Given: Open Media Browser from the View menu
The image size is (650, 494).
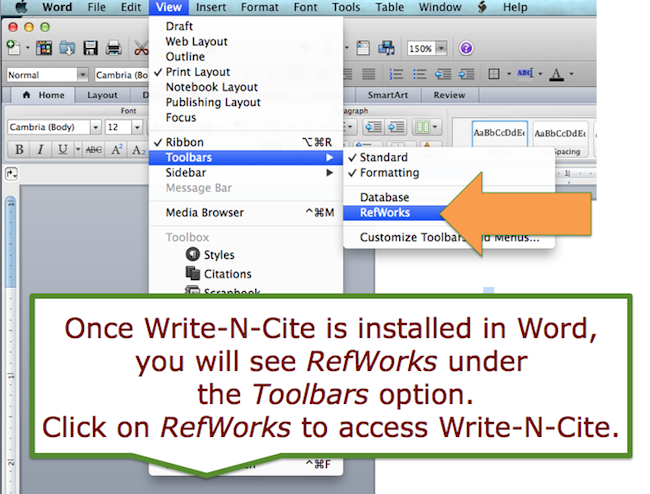Looking at the screenshot, I should click(205, 212).
